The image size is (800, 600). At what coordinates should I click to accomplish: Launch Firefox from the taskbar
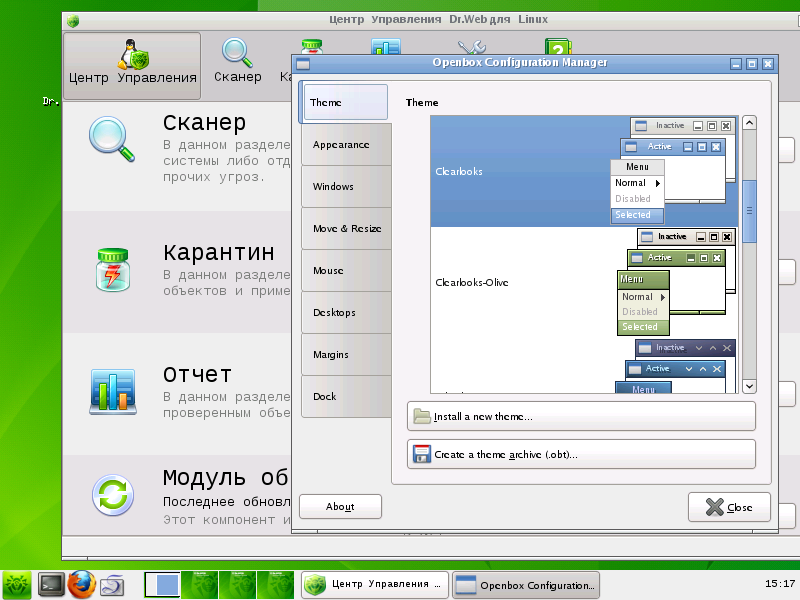point(80,582)
